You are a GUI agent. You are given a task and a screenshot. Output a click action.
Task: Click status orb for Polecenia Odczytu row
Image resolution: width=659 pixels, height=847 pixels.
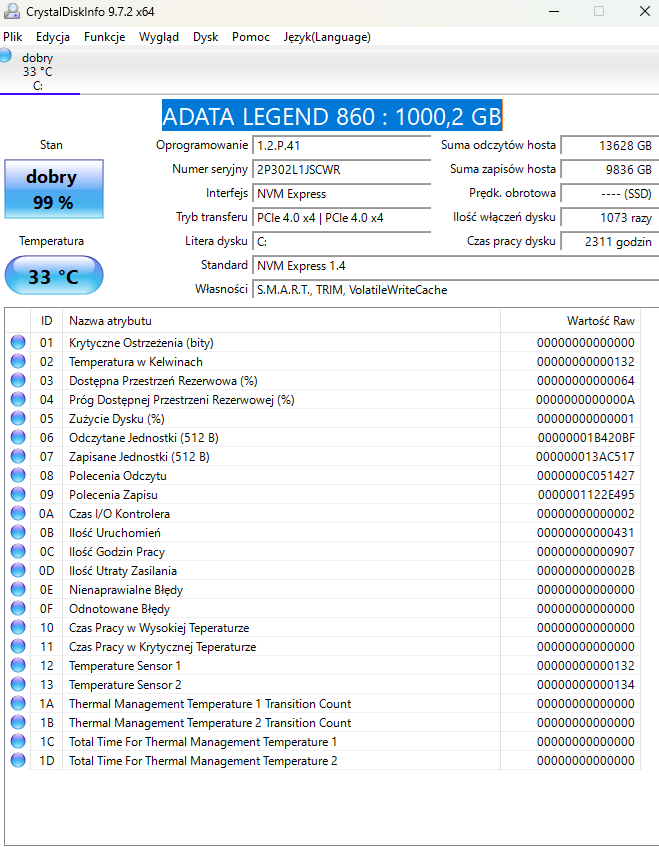(18, 475)
